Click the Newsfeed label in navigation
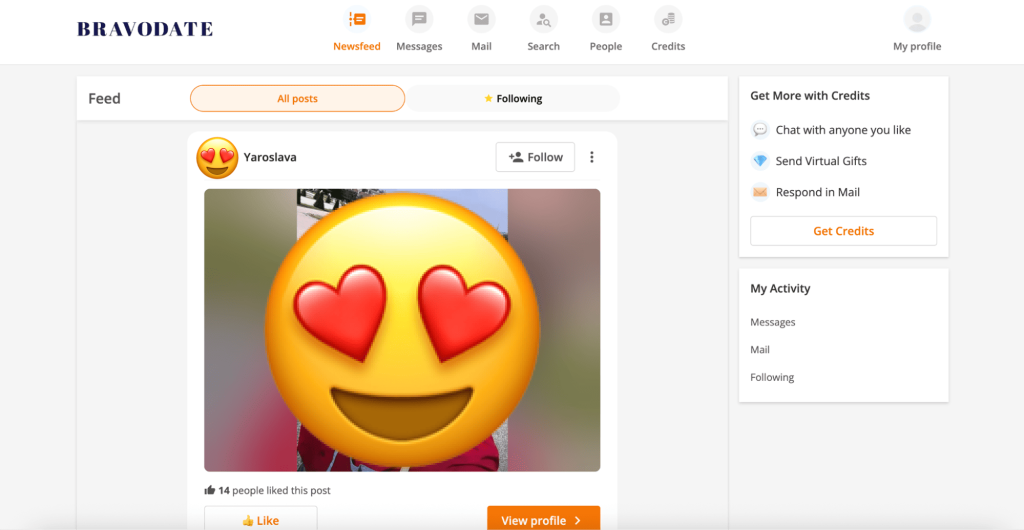 pyautogui.click(x=357, y=46)
